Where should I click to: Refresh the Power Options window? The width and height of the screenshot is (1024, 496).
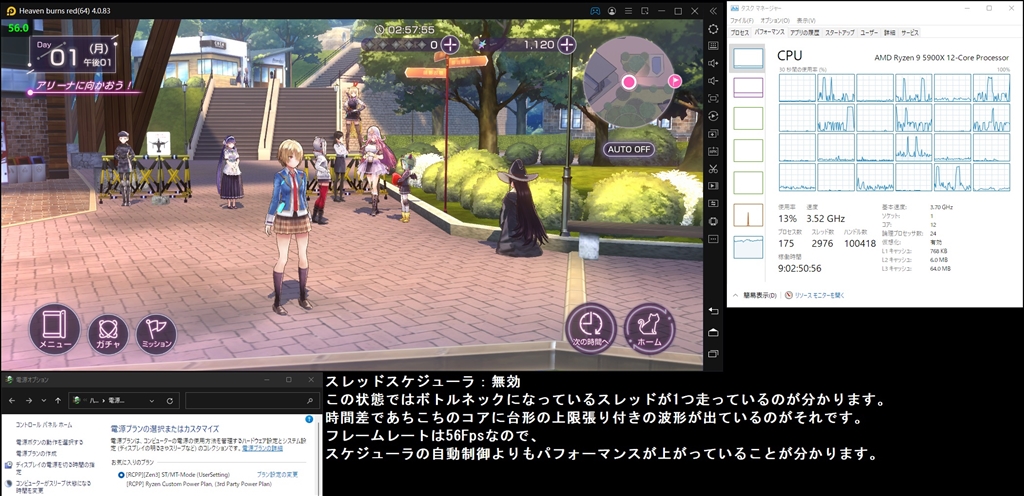[169, 400]
